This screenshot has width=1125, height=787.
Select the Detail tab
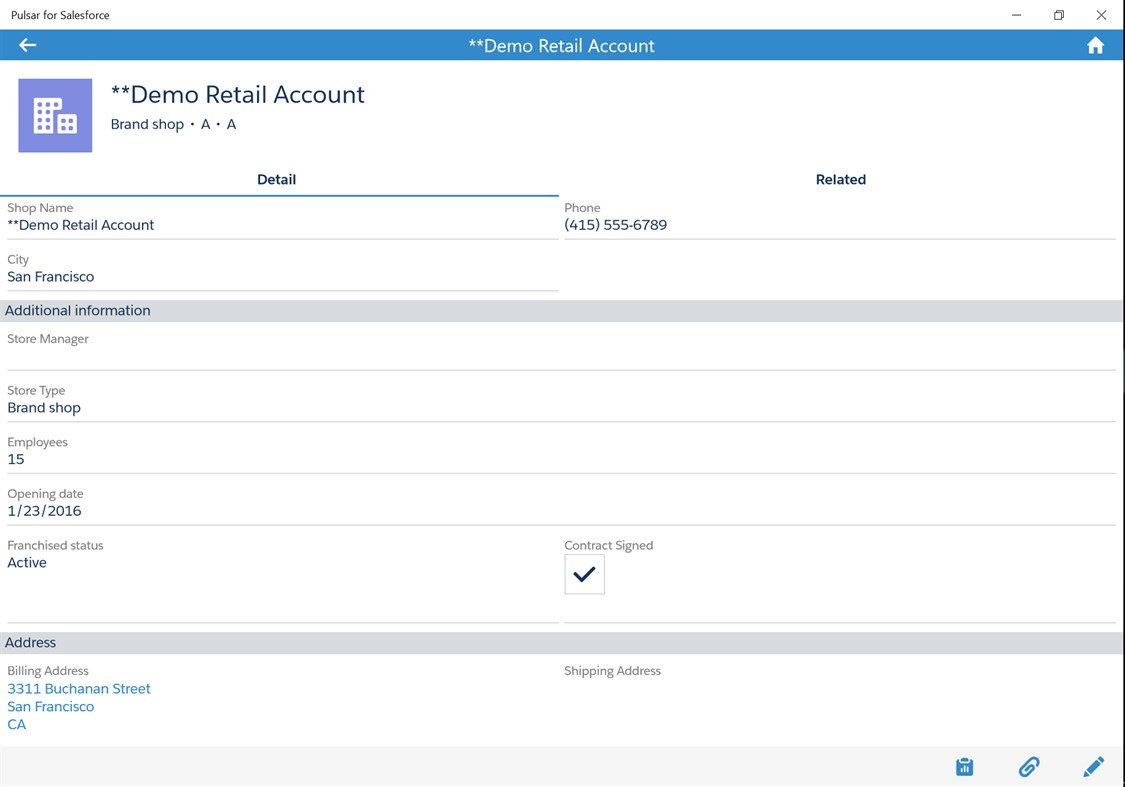point(277,179)
